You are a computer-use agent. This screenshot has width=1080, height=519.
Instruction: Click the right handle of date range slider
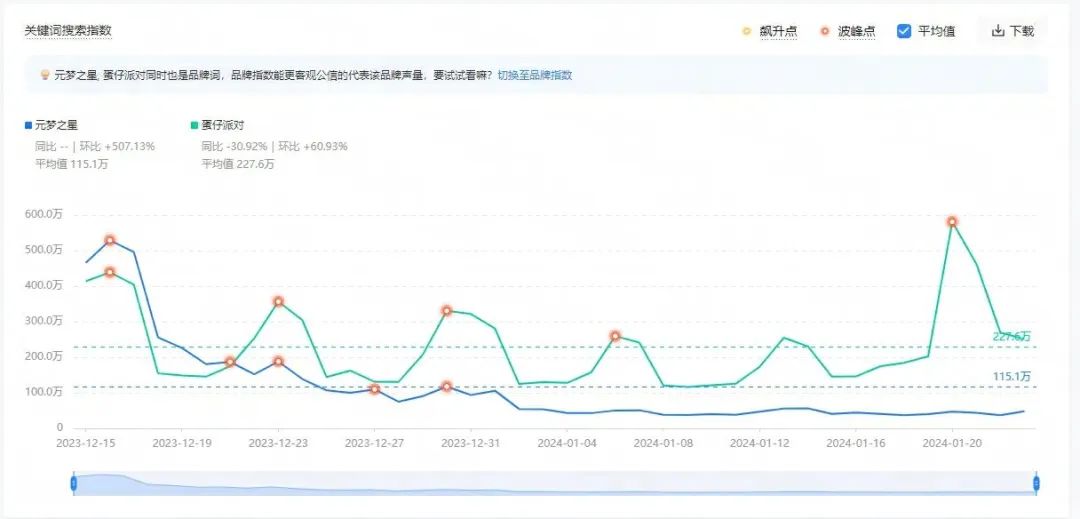tap(1036, 484)
